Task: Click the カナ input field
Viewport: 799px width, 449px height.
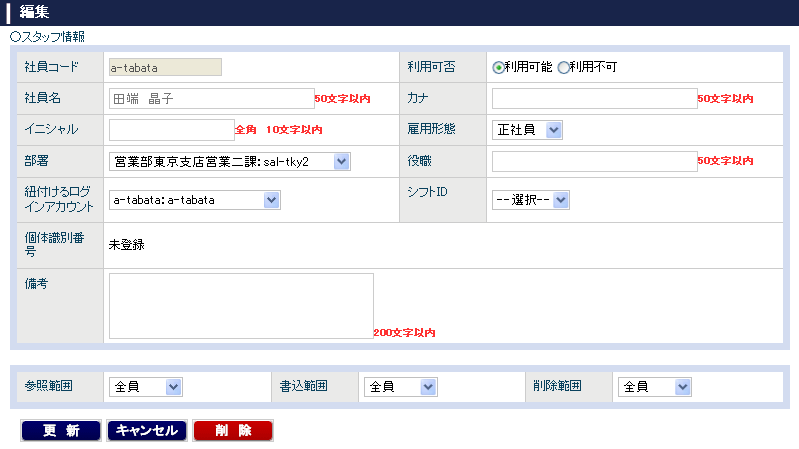Action: click(595, 98)
